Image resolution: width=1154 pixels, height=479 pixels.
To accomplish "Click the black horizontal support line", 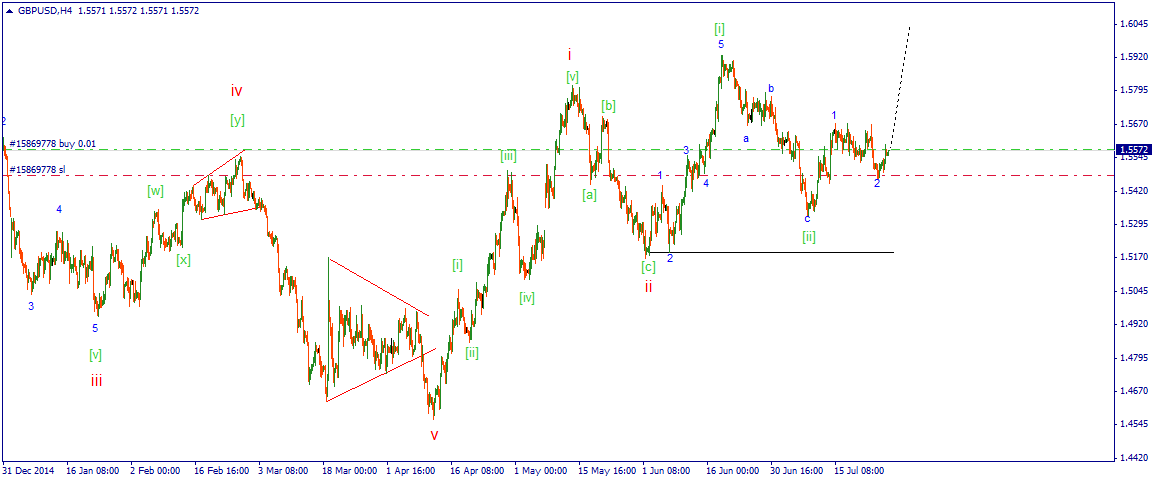I will 771,252.
